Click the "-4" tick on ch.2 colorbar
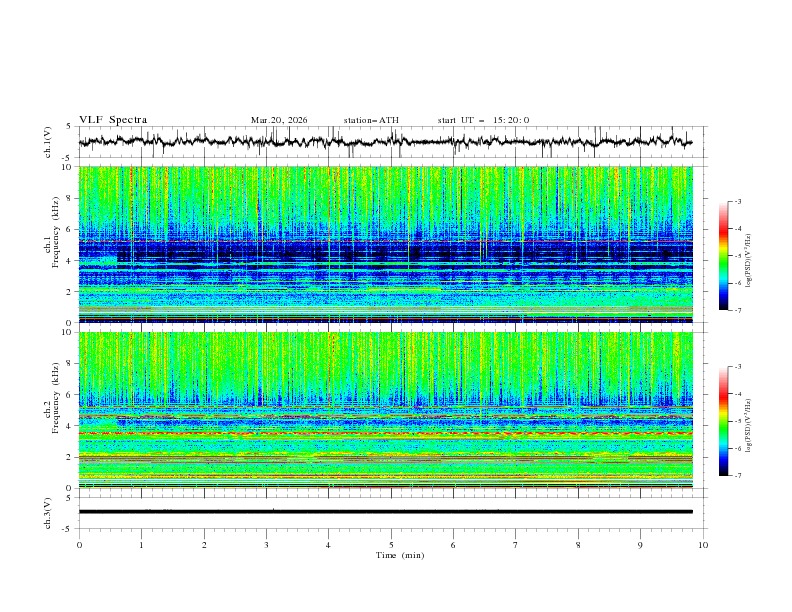The image size is (792, 612). coord(737,394)
